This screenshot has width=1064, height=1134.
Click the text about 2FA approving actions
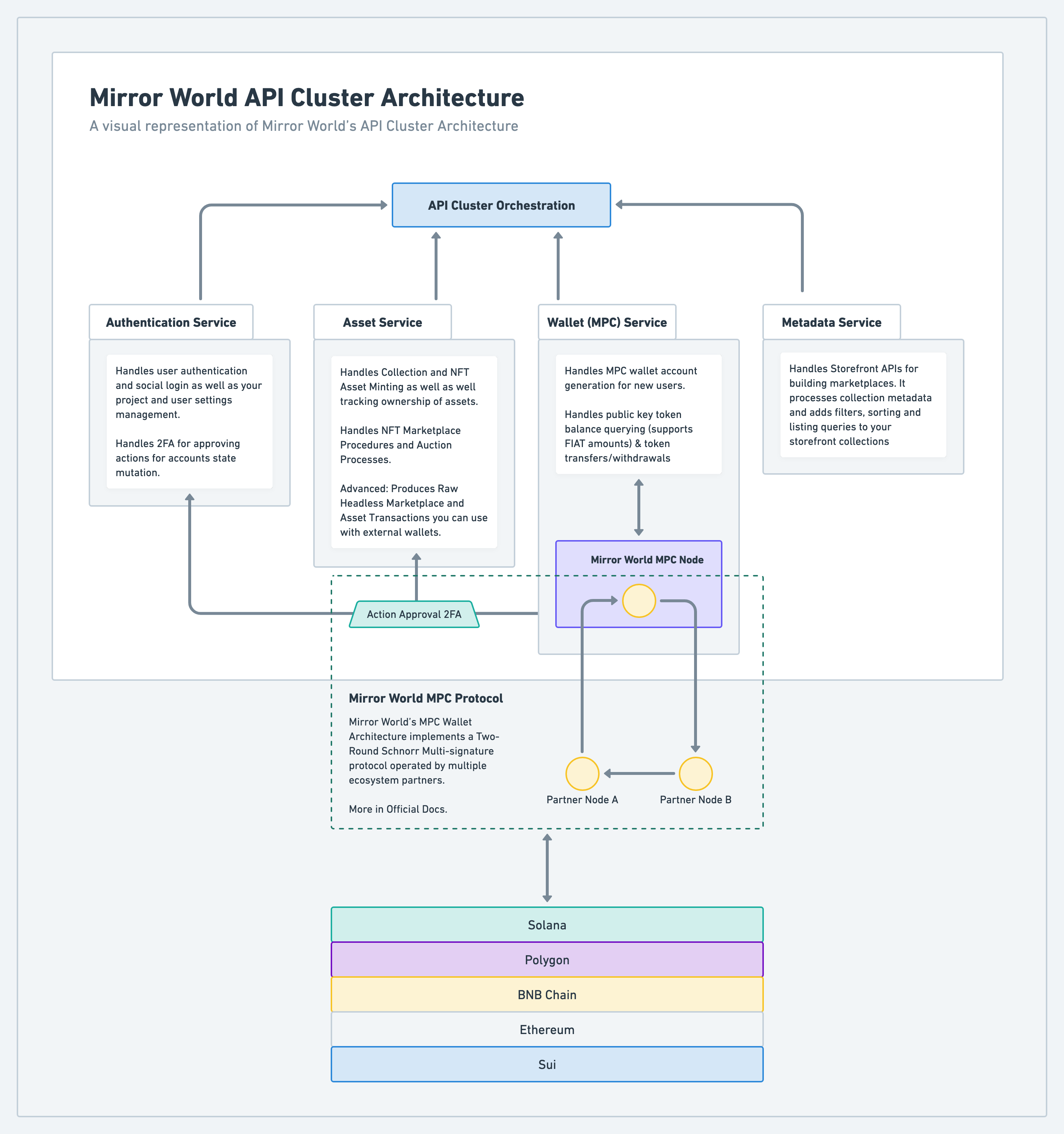tap(178, 458)
